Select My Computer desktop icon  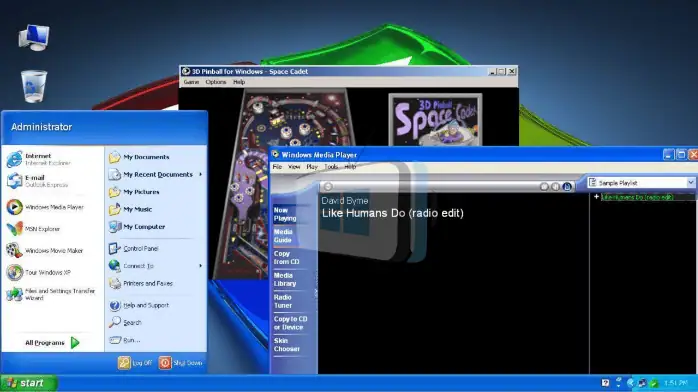point(34,37)
